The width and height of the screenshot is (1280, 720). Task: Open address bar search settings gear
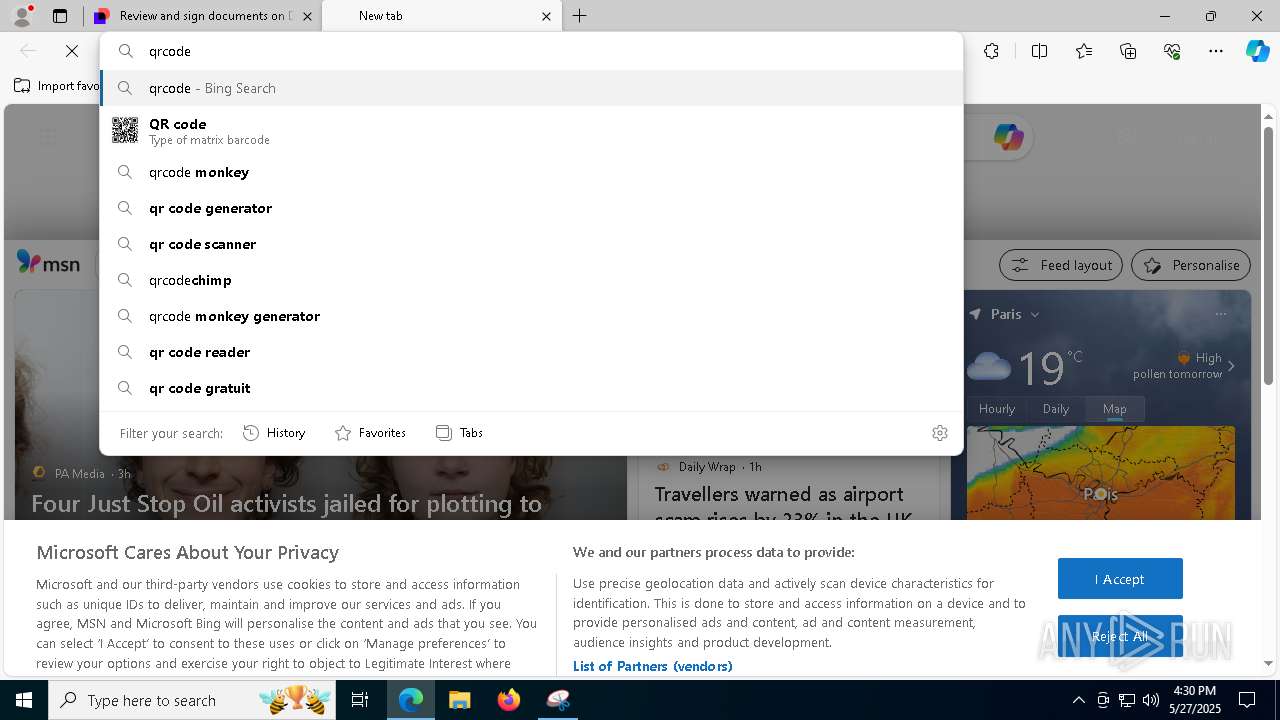(939, 433)
